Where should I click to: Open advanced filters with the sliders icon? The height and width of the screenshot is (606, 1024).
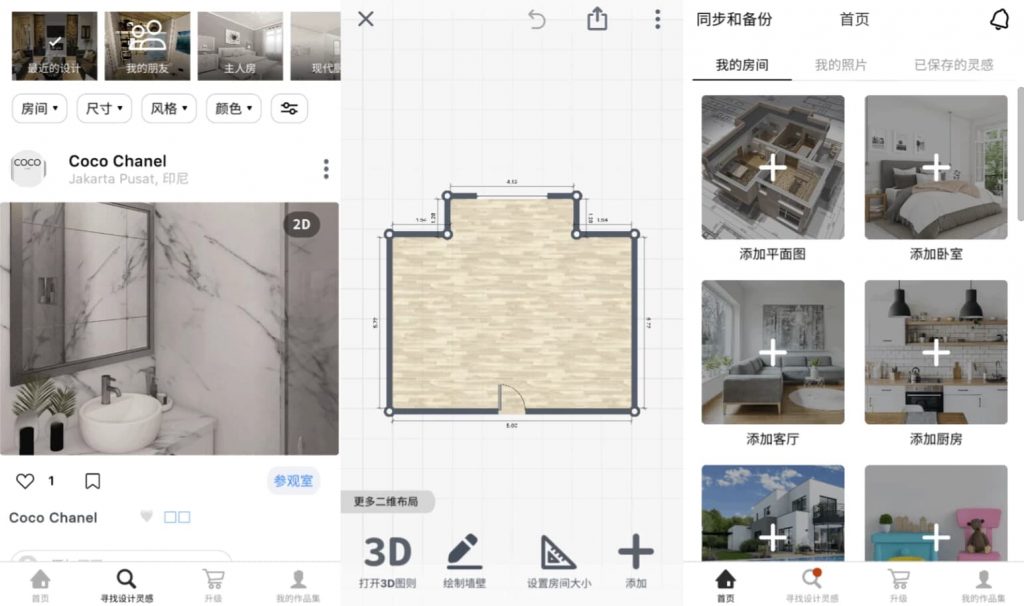[x=289, y=108]
